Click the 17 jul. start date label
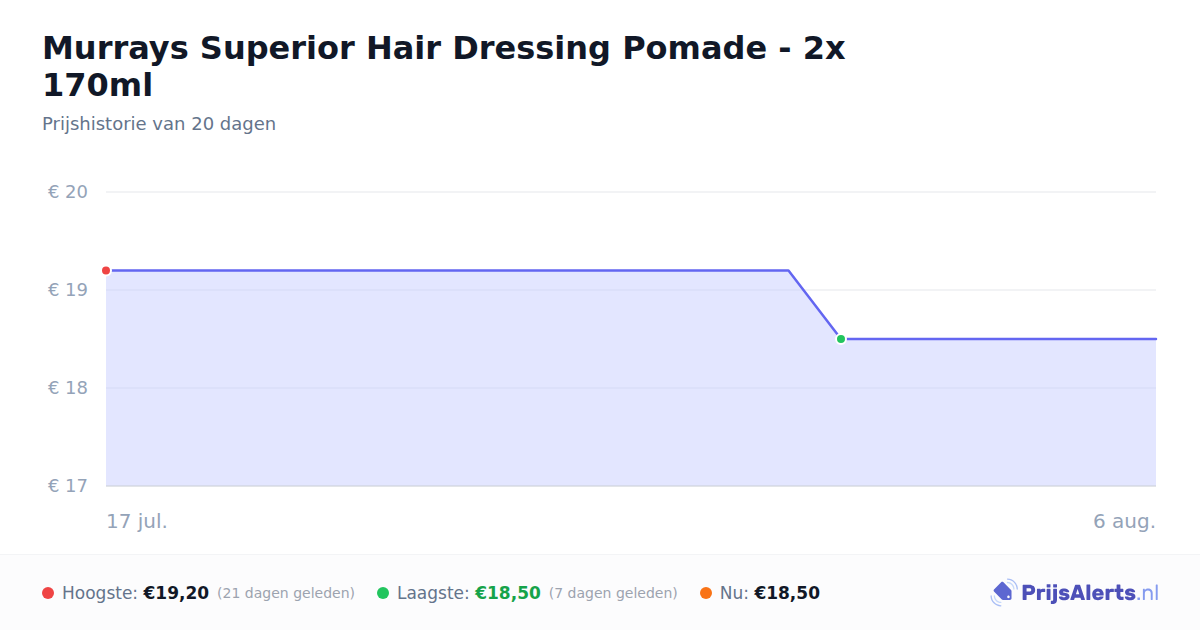 point(137,522)
